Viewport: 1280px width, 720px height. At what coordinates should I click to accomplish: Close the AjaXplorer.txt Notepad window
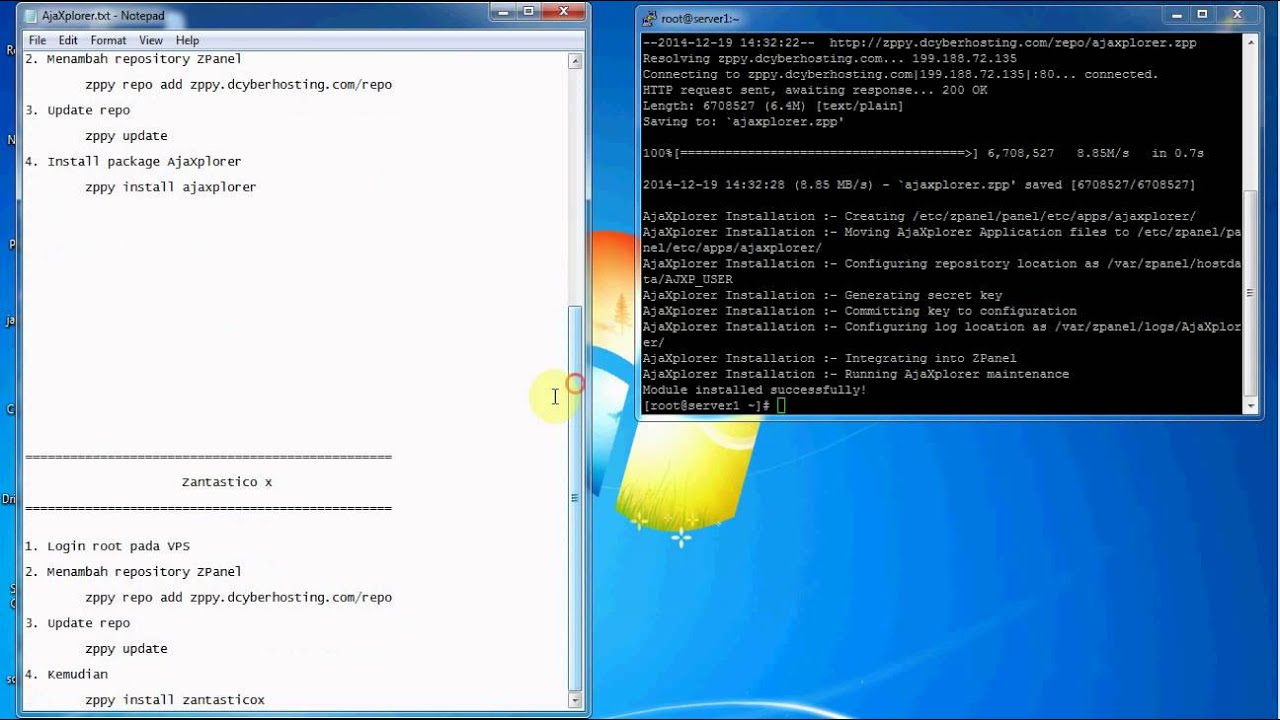(565, 11)
